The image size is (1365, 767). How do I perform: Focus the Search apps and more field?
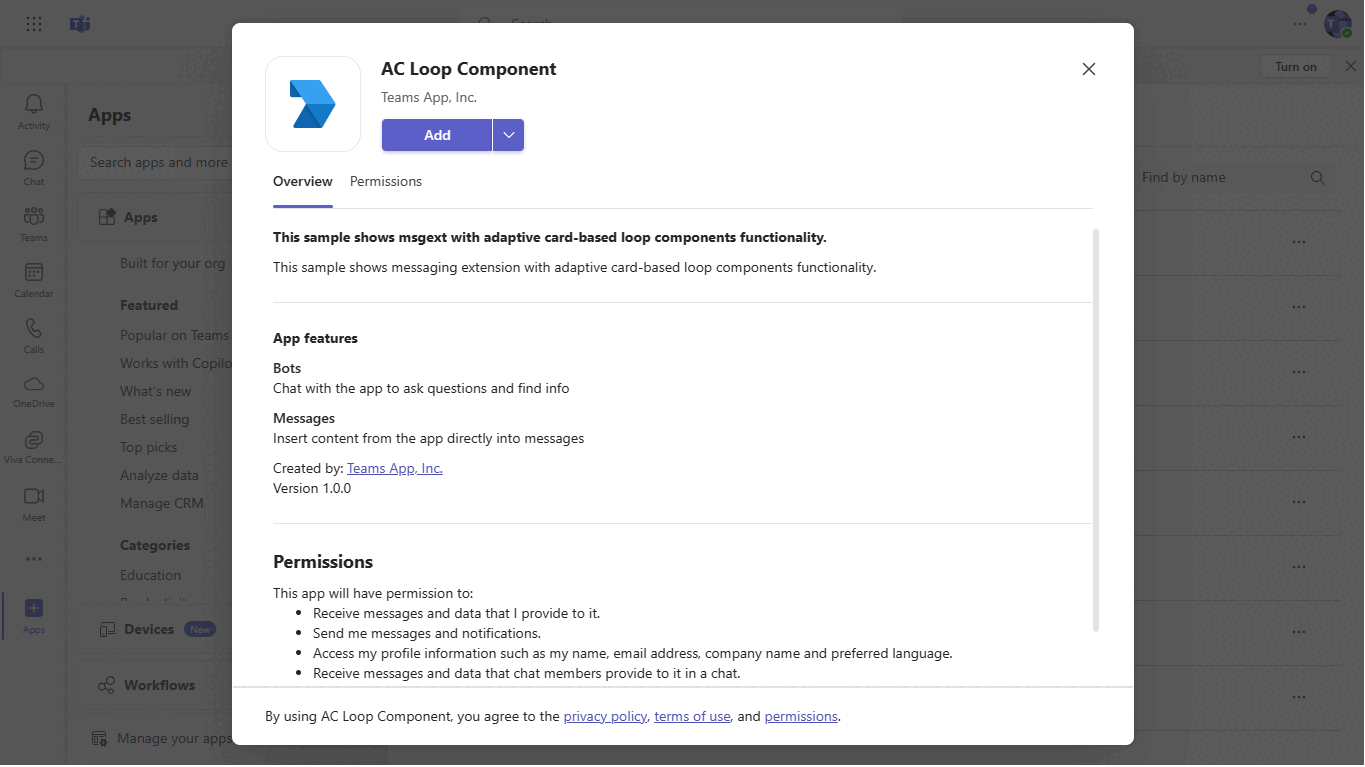[x=155, y=163]
